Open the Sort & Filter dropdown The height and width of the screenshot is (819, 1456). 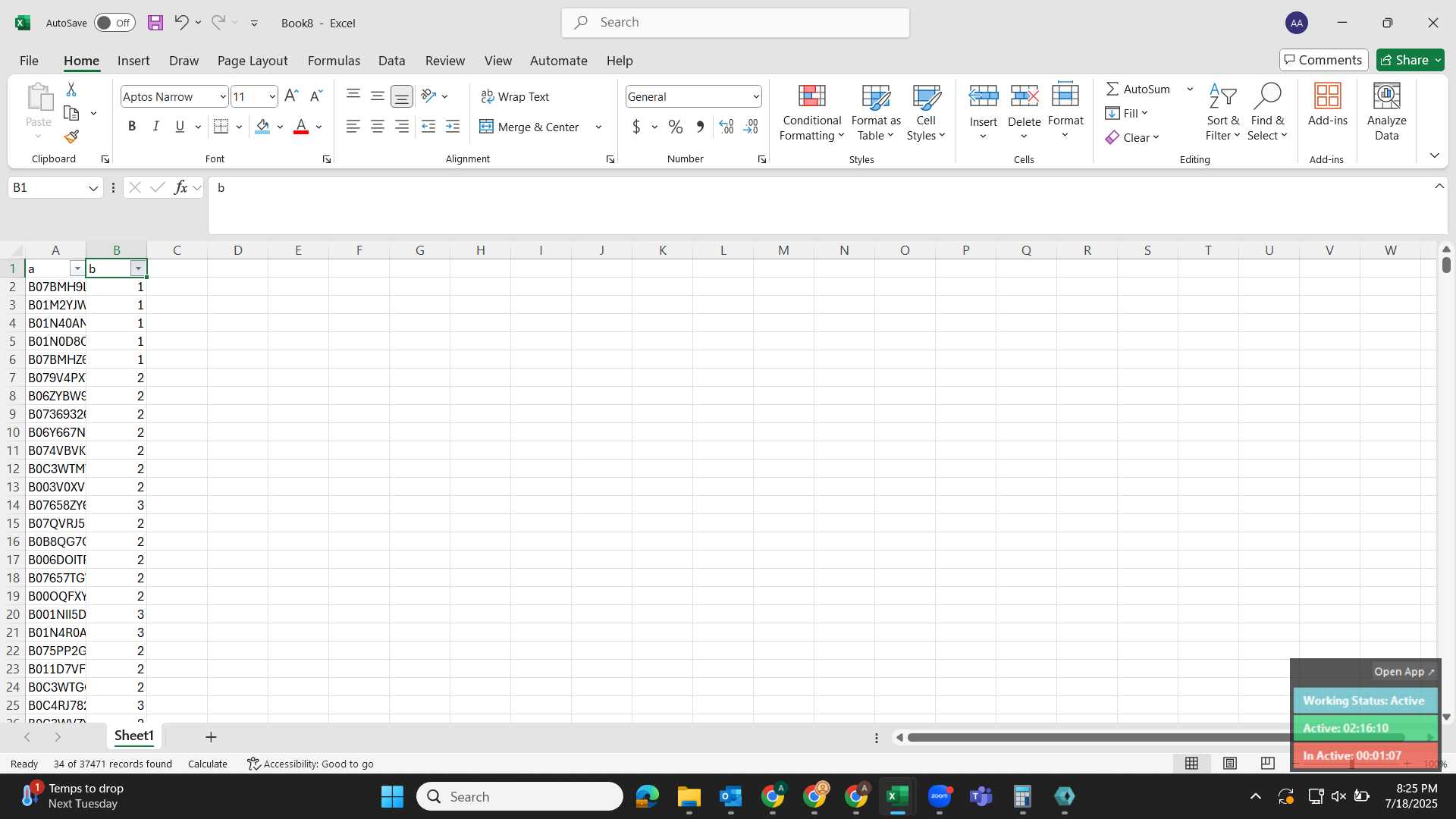(x=1222, y=112)
